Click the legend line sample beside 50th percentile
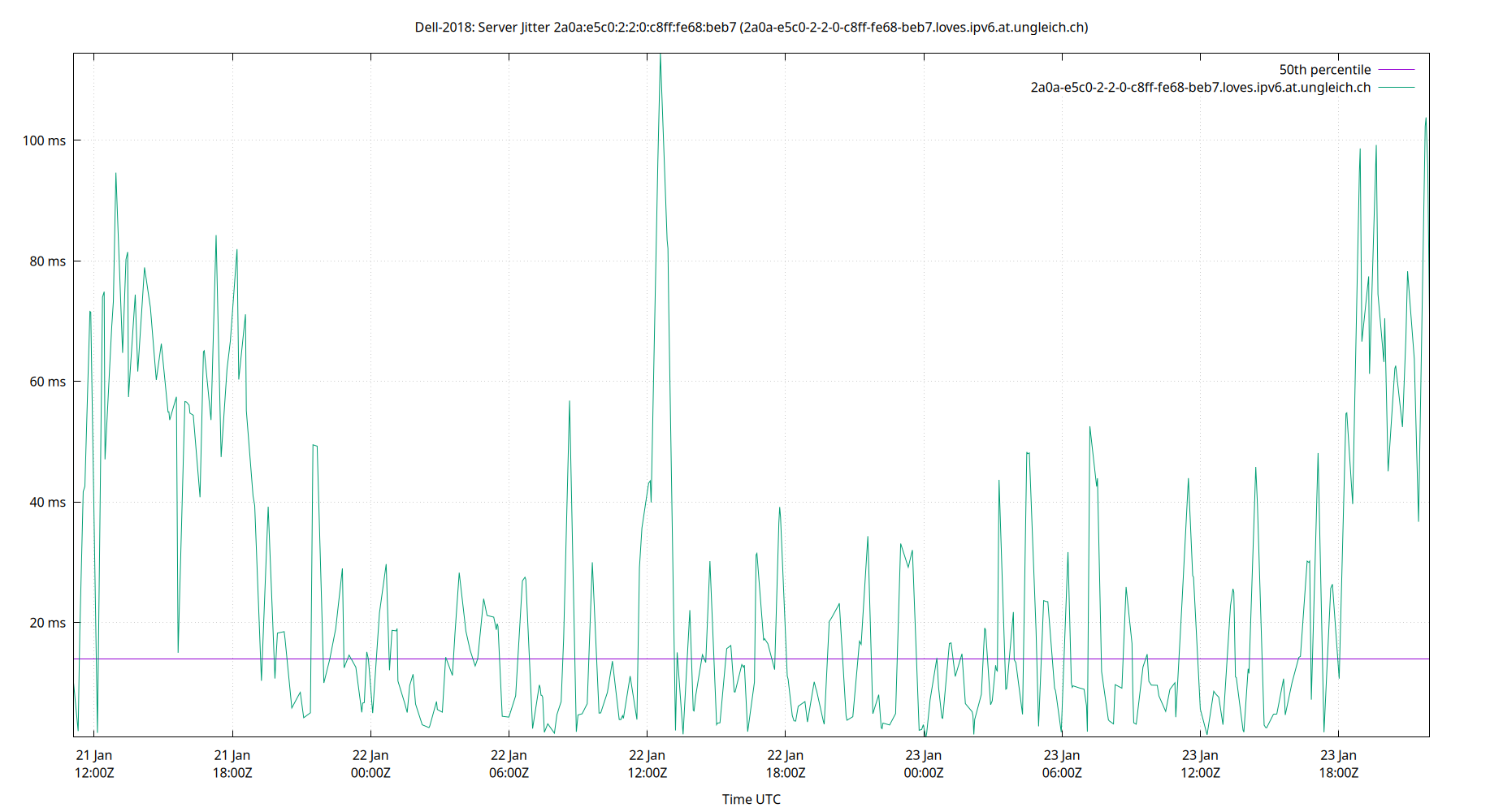Screen dimensions: 1503x812 (x=1397, y=70)
